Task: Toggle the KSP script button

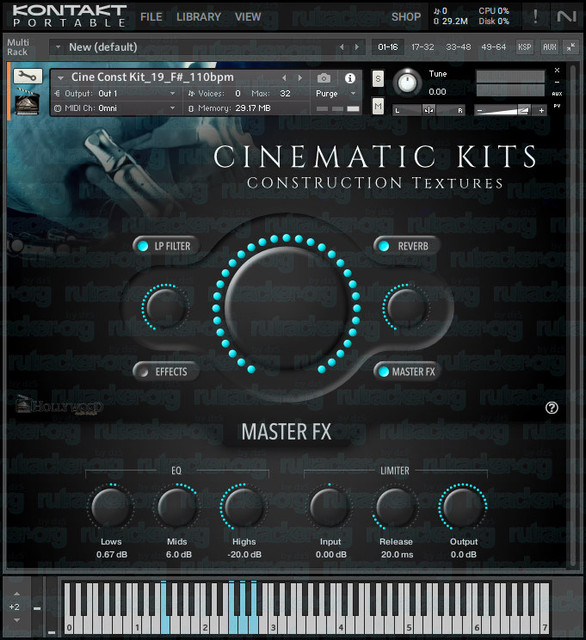Action: pyautogui.click(x=524, y=47)
